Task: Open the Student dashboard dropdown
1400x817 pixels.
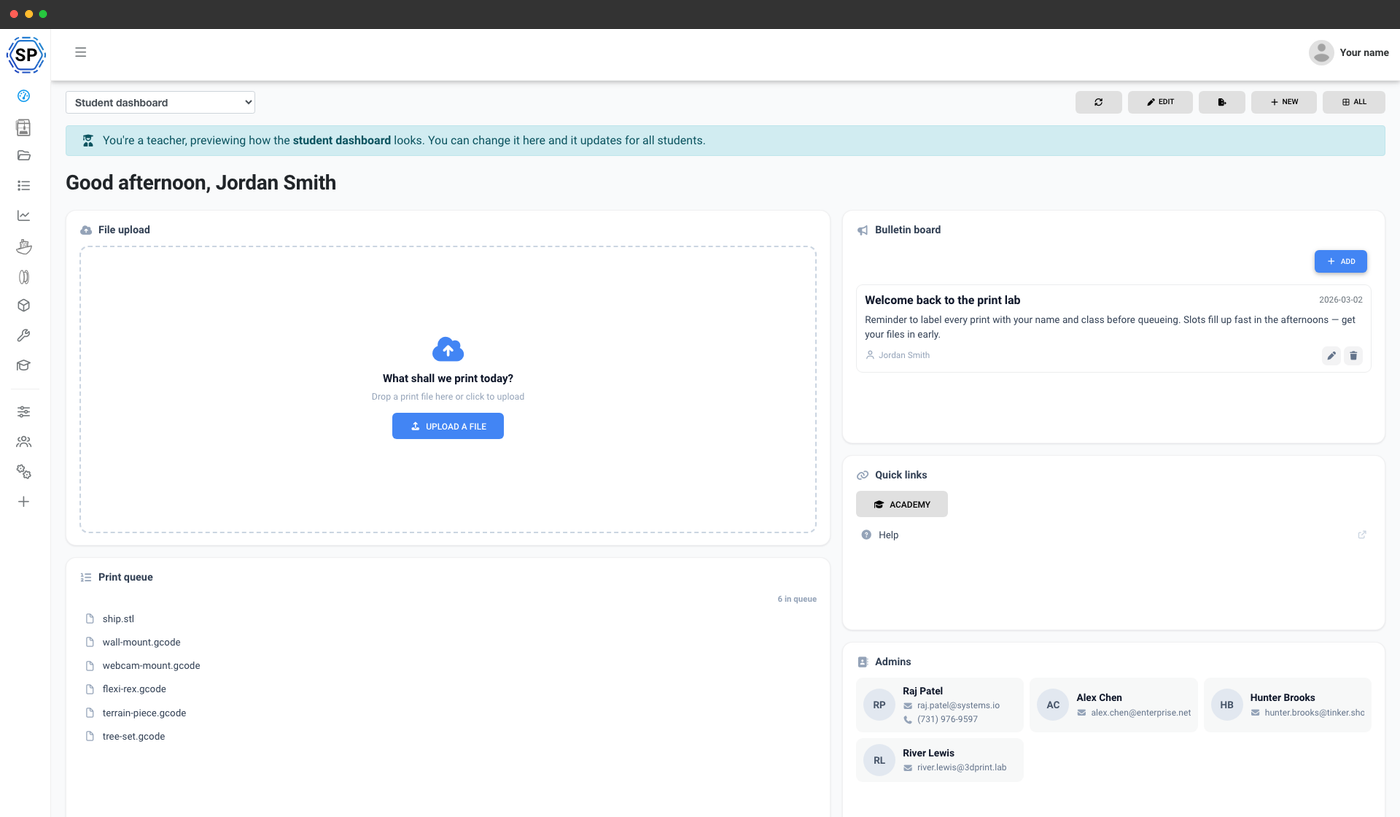Action: (x=160, y=102)
